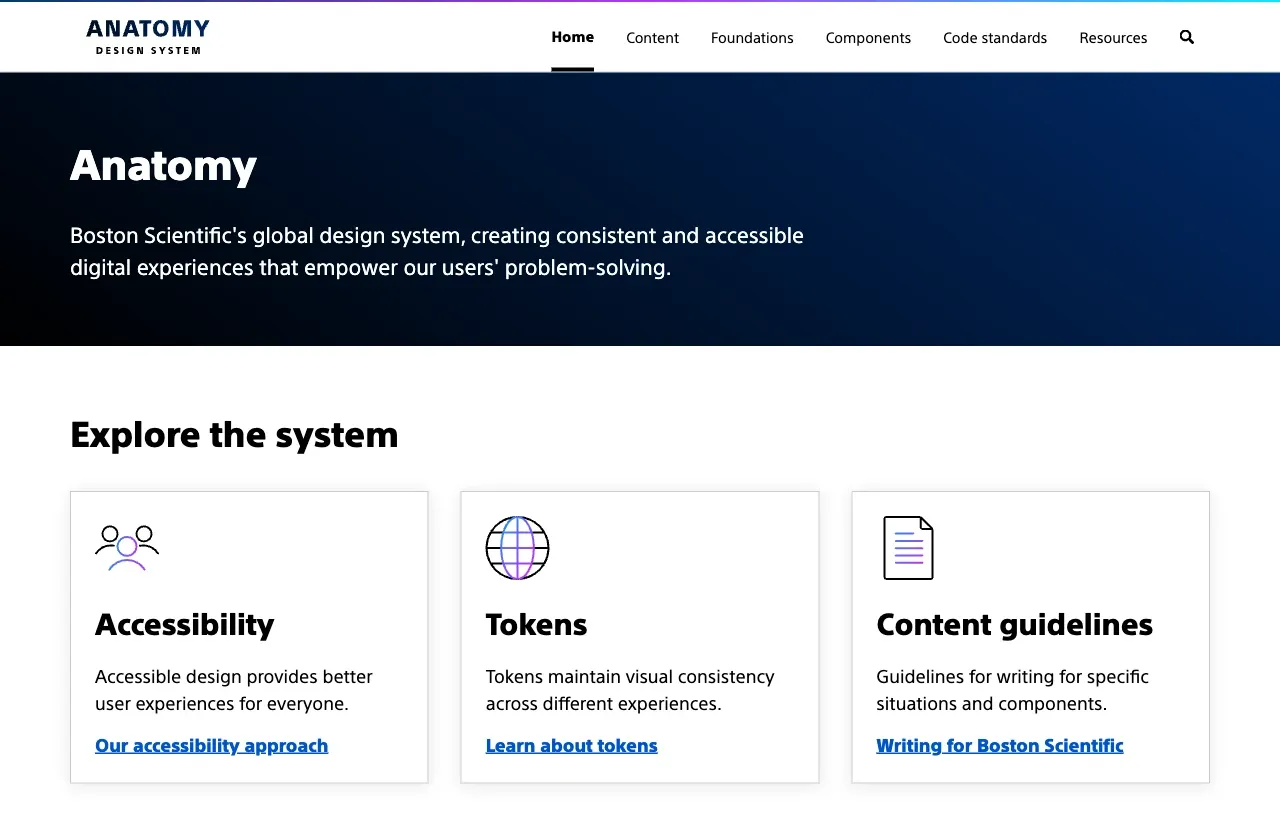Click the Anatomy hero title

pos(163,165)
